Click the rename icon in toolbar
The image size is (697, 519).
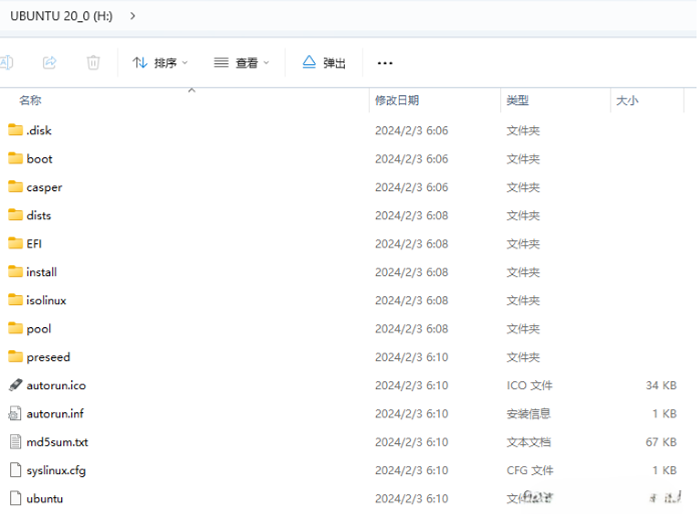coord(6,63)
